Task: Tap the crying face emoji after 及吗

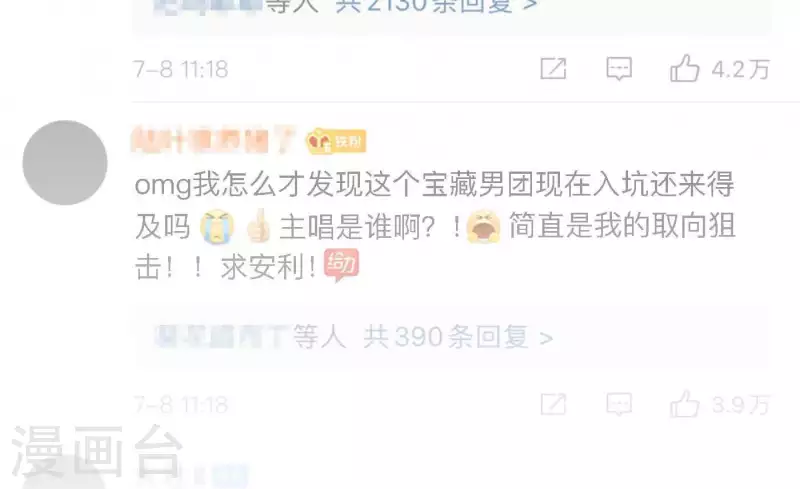Action: [217, 226]
